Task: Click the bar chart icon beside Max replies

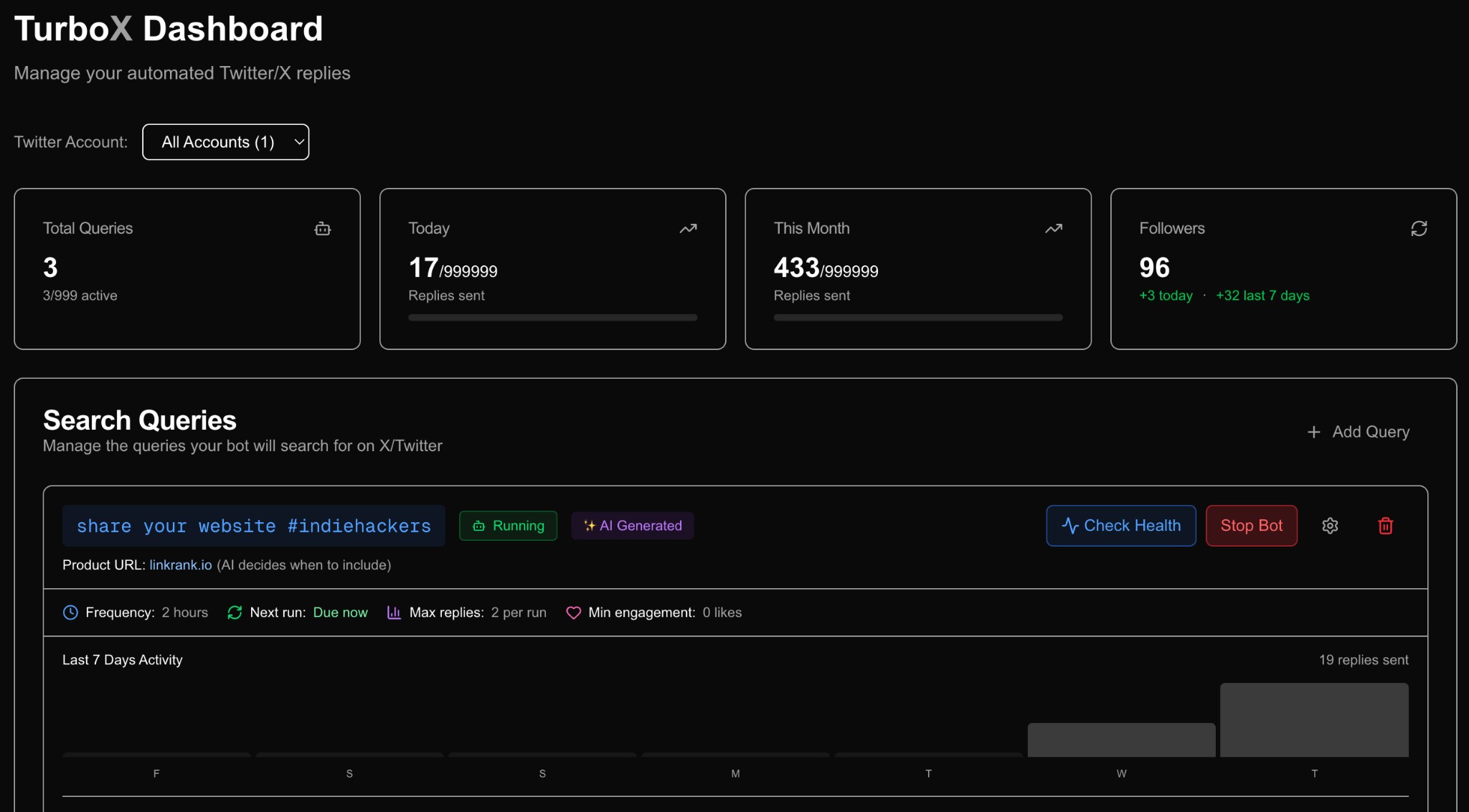Action: [393, 613]
